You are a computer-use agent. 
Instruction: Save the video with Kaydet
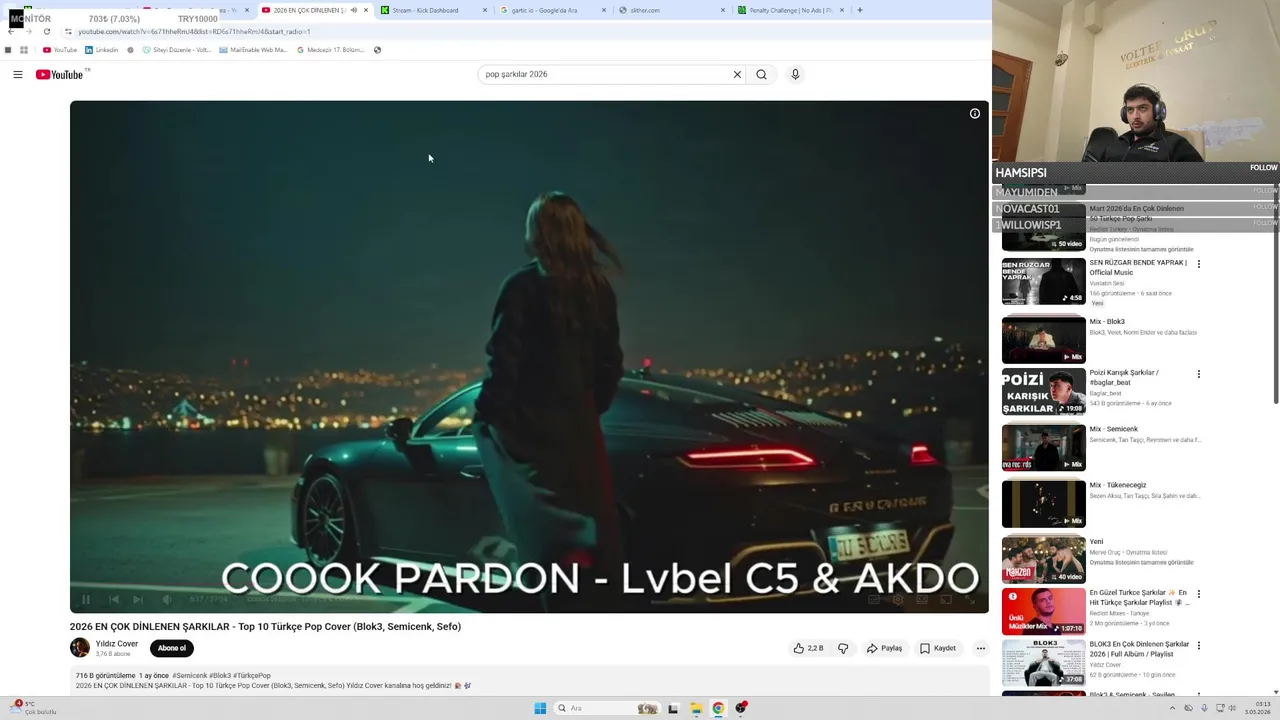click(x=938, y=648)
